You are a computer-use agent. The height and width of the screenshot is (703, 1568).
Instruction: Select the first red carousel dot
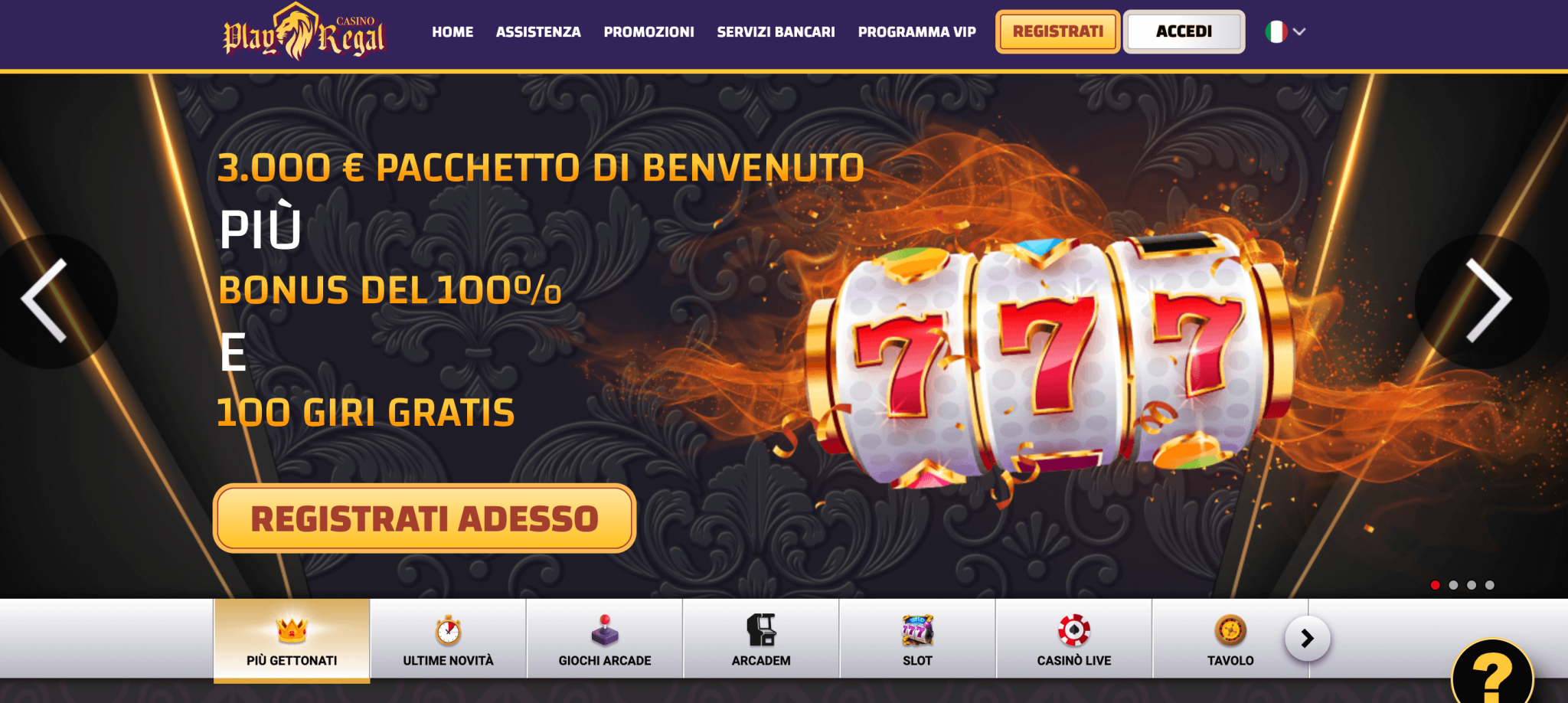1435,585
